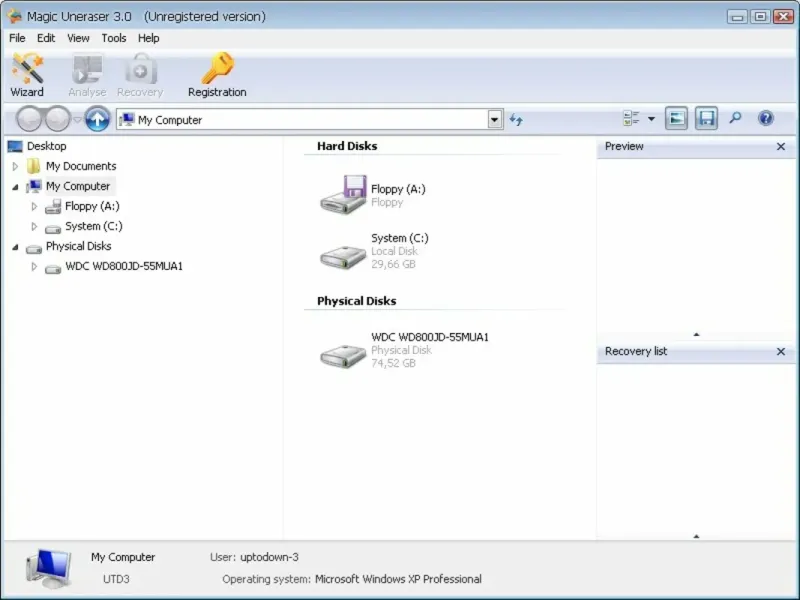Collapse the My Computer tree node

15,187
